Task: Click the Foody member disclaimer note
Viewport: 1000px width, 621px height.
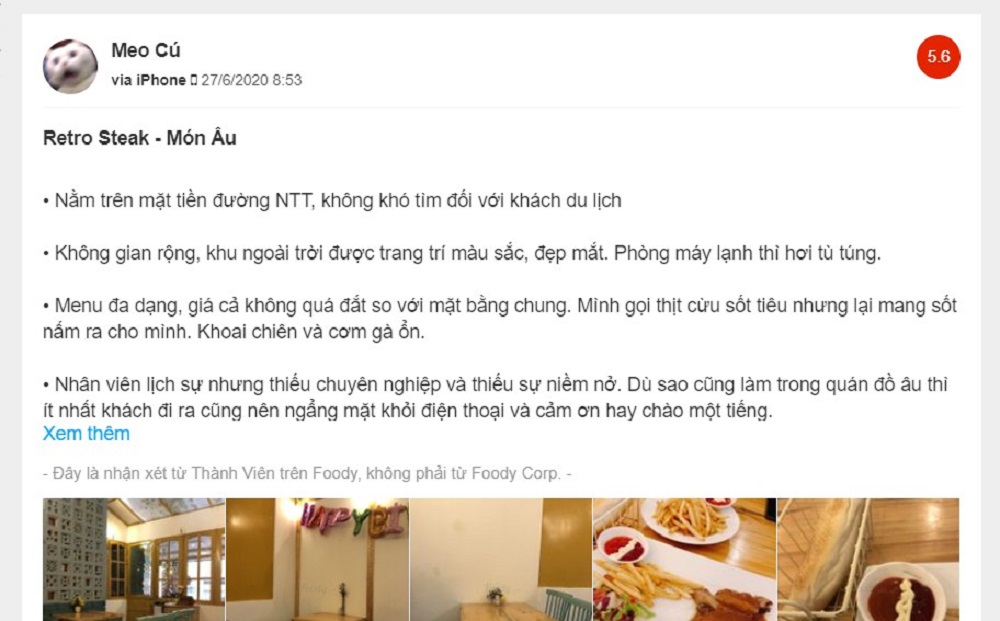Action: pyautogui.click(x=307, y=474)
